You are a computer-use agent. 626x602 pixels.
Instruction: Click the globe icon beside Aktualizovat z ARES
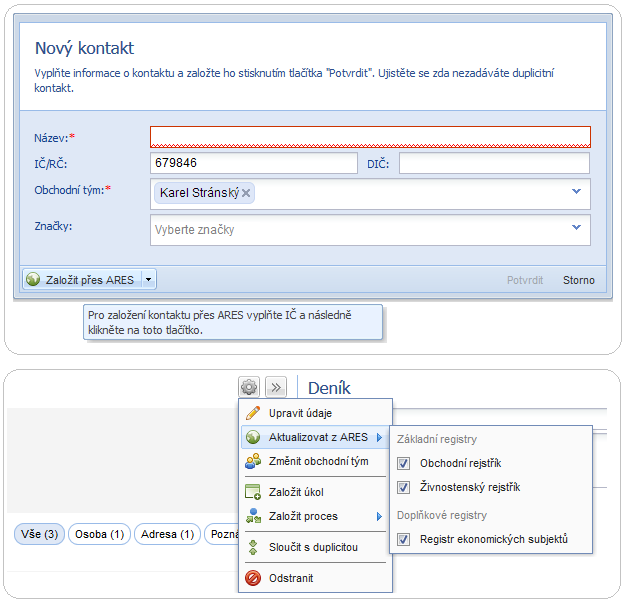click(x=253, y=437)
